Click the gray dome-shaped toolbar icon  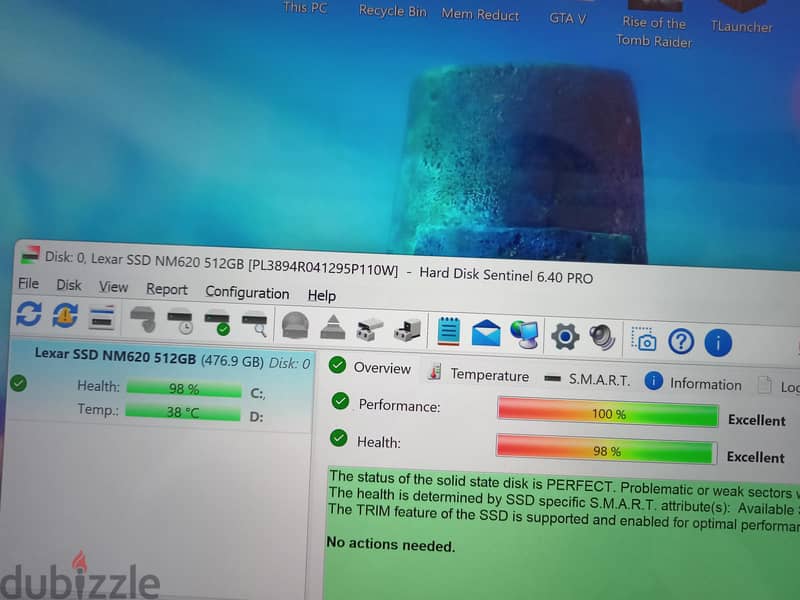(295, 326)
